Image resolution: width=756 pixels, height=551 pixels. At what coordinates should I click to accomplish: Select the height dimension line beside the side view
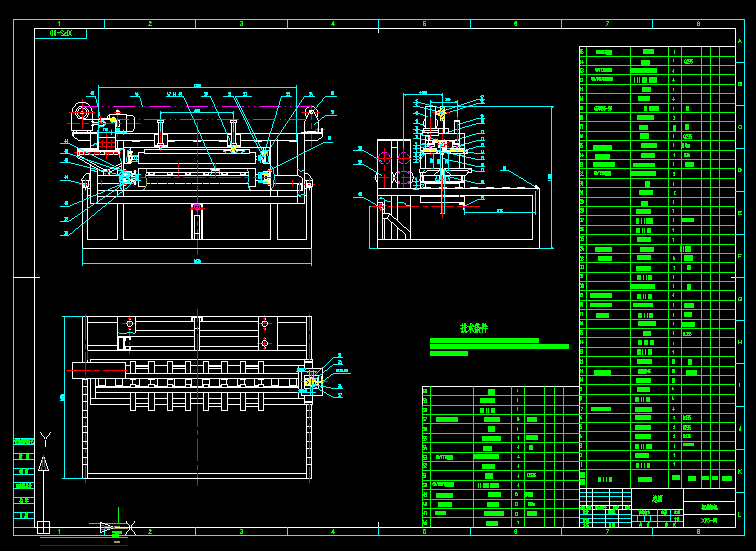[x=551, y=177]
